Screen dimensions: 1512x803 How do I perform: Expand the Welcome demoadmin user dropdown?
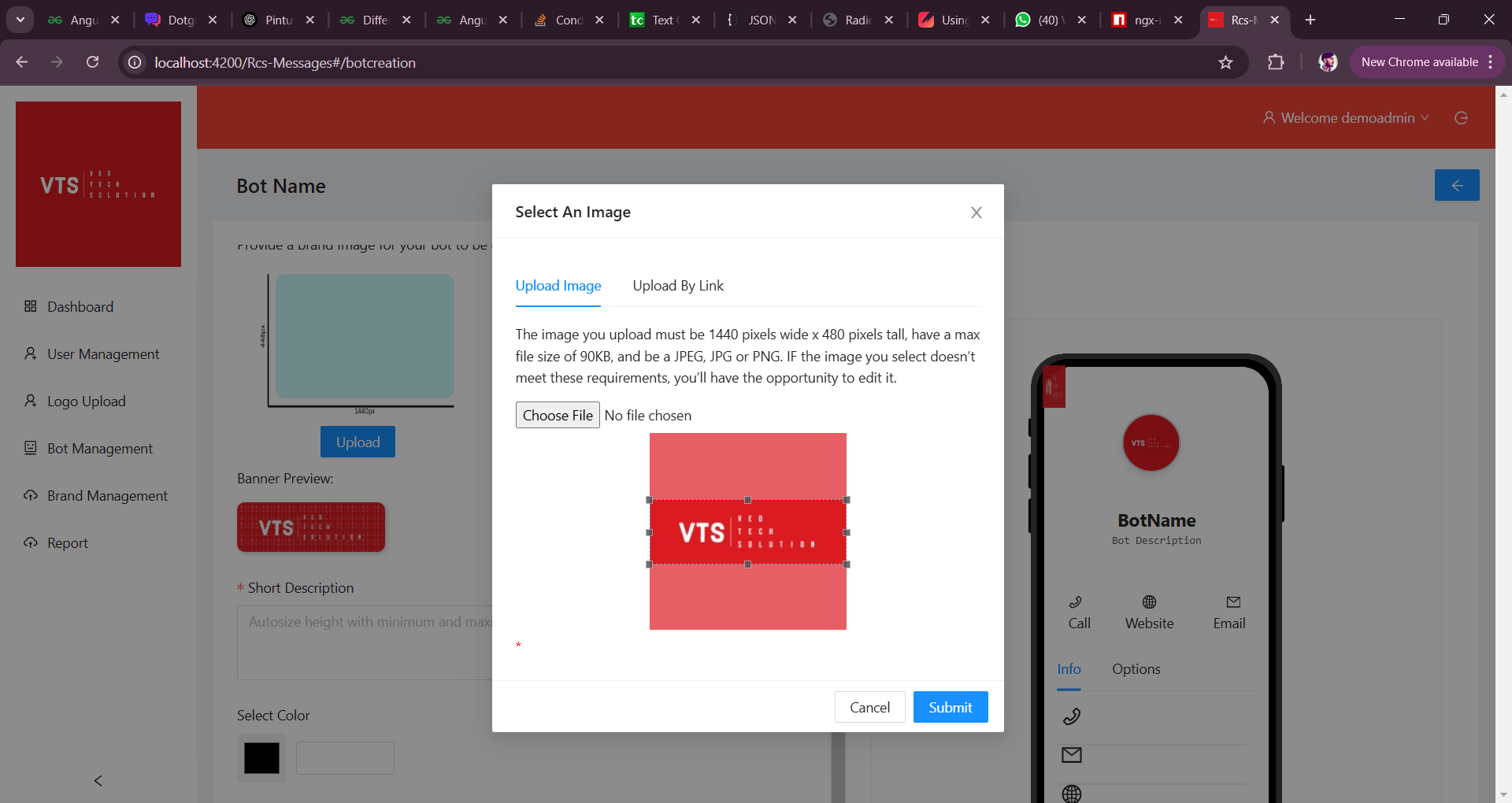point(1347,118)
